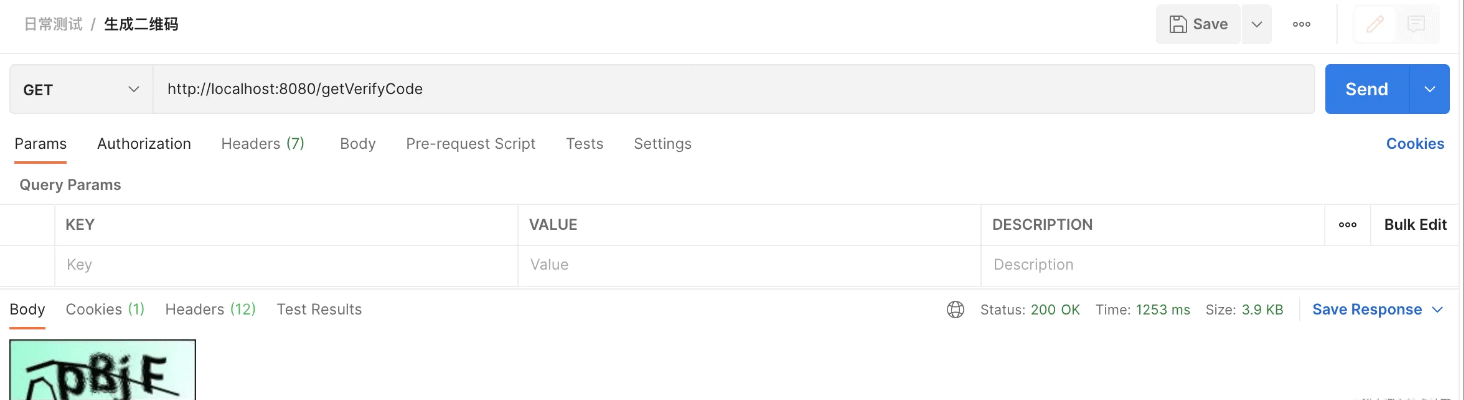Click the Save button with disk icon

tap(1198, 24)
